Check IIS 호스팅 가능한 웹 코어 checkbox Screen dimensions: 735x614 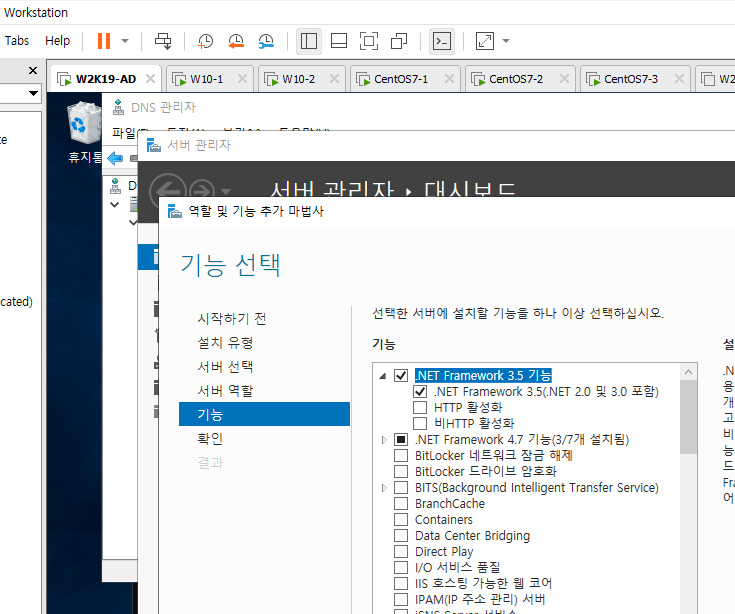(401, 583)
